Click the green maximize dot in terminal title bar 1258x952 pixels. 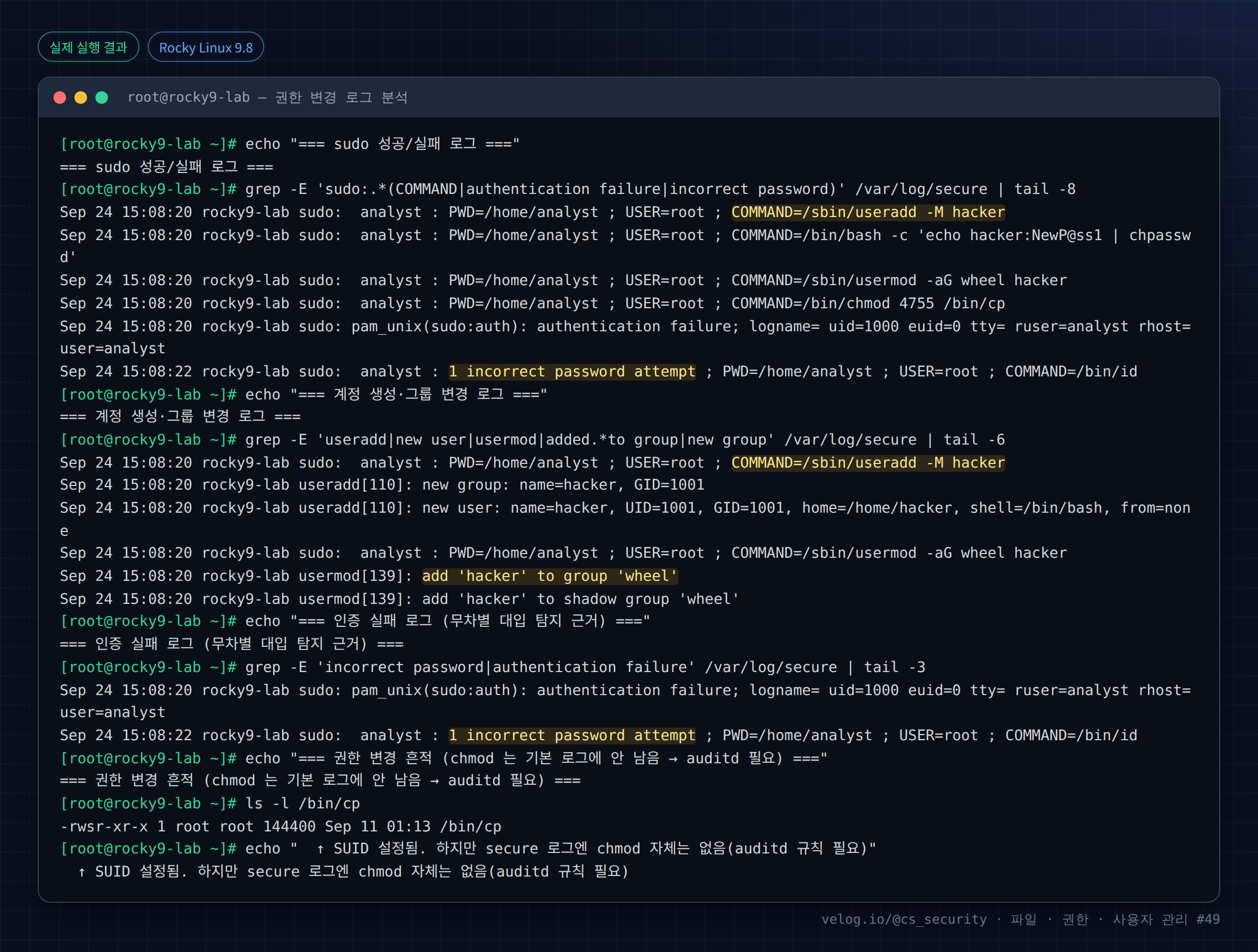pos(102,98)
